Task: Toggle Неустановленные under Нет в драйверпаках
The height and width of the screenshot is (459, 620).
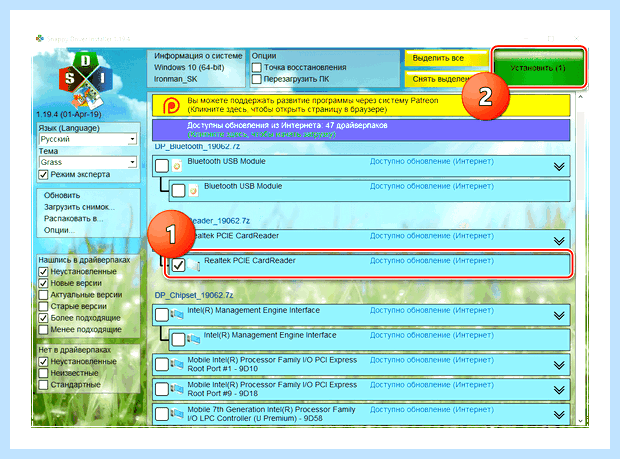Action: click(x=43, y=362)
